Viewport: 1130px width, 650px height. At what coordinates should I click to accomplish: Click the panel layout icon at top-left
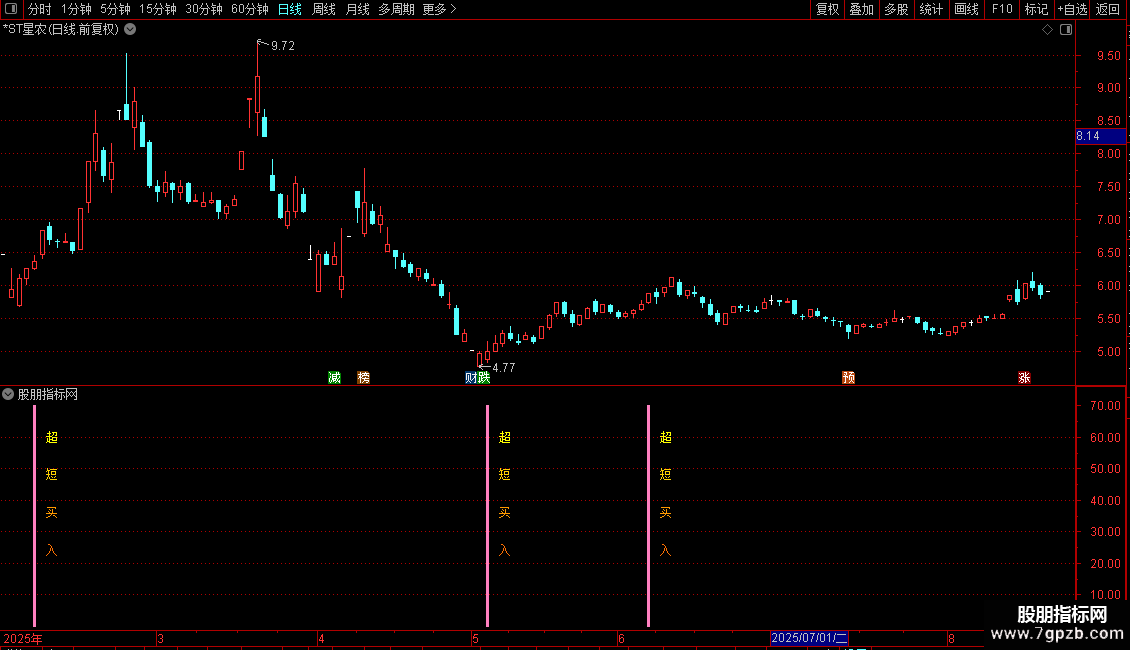pos(11,9)
